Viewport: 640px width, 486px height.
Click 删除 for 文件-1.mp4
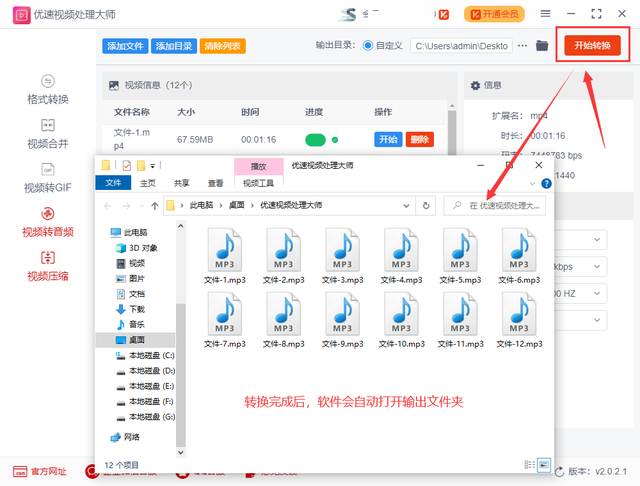point(420,140)
